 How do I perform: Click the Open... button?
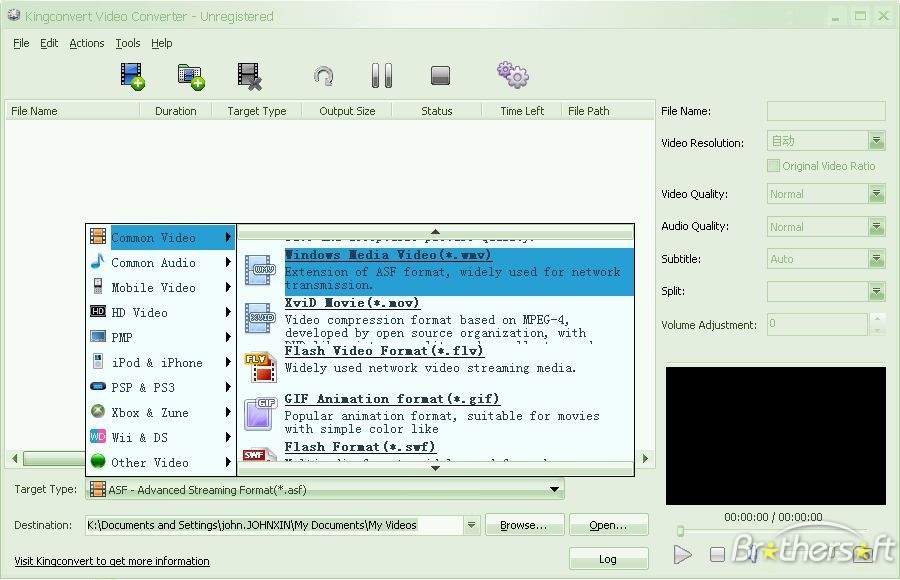pos(608,525)
